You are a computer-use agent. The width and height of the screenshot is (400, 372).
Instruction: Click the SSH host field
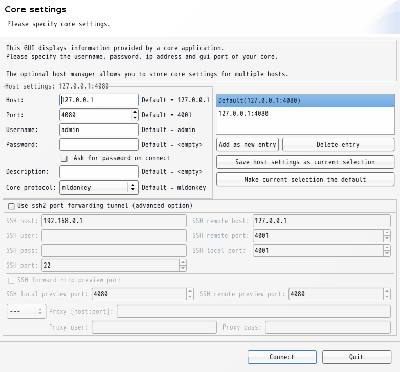[x=114, y=221]
